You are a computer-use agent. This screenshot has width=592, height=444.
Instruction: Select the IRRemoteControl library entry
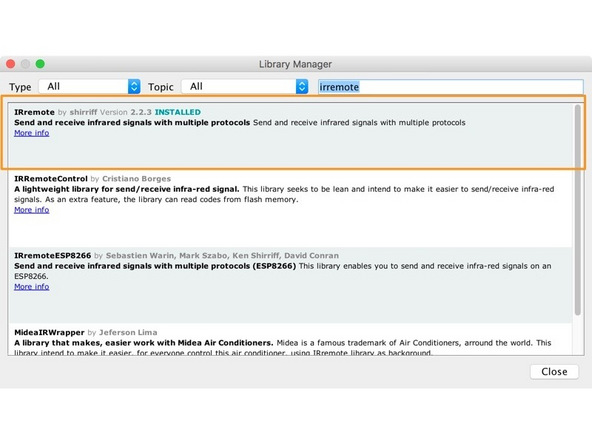[x=290, y=208]
